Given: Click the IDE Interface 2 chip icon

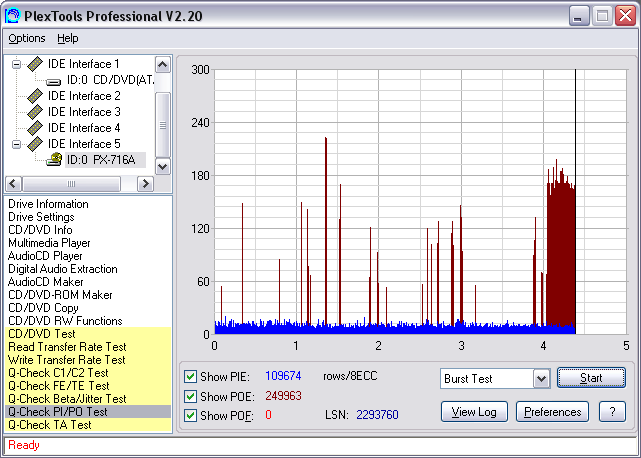Looking at the screenshot, I should click(35, 96).
